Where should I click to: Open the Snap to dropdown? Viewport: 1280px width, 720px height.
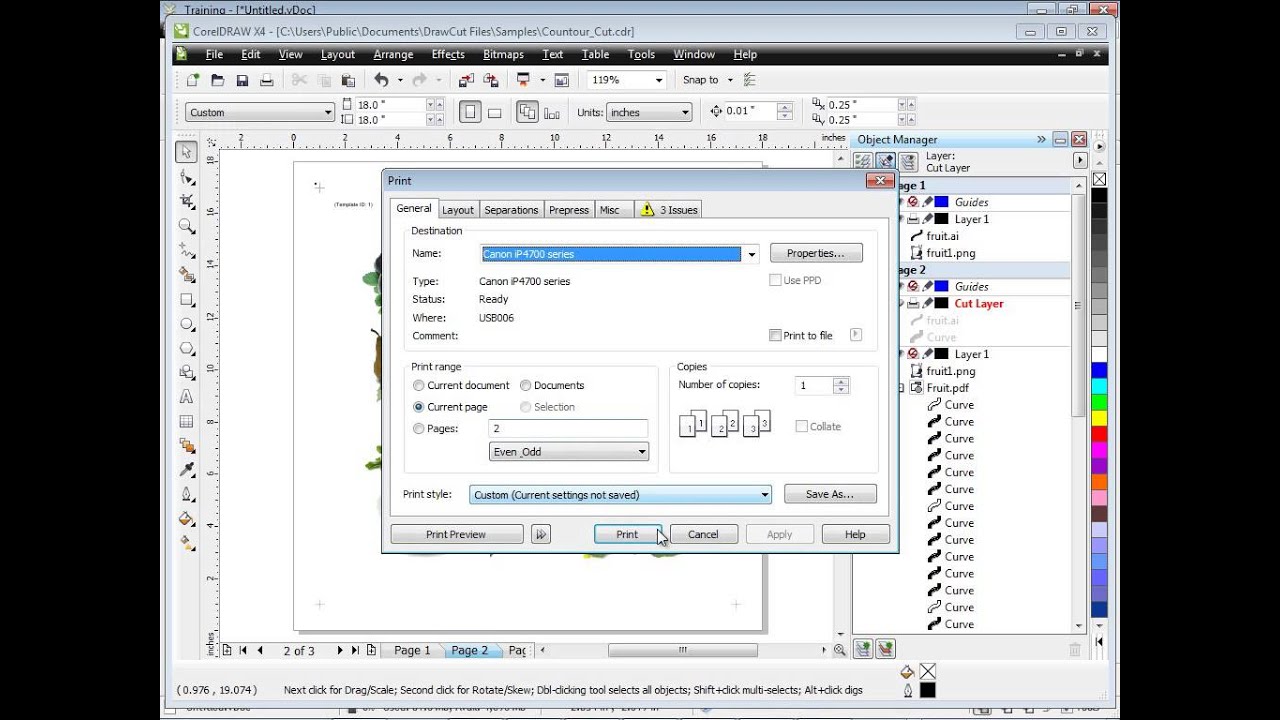tap(730, 80)
